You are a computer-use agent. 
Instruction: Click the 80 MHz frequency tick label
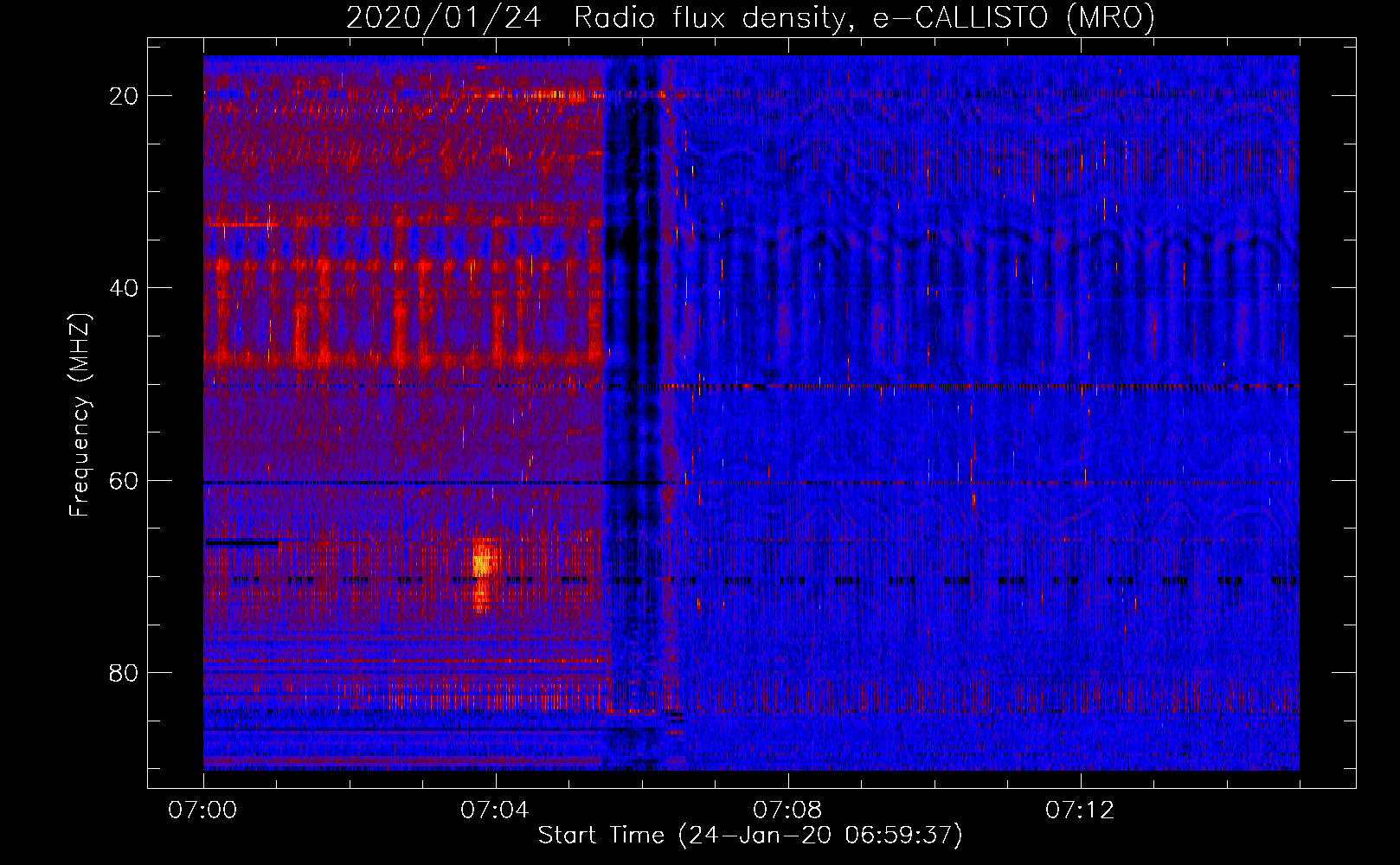pos(124,672)
